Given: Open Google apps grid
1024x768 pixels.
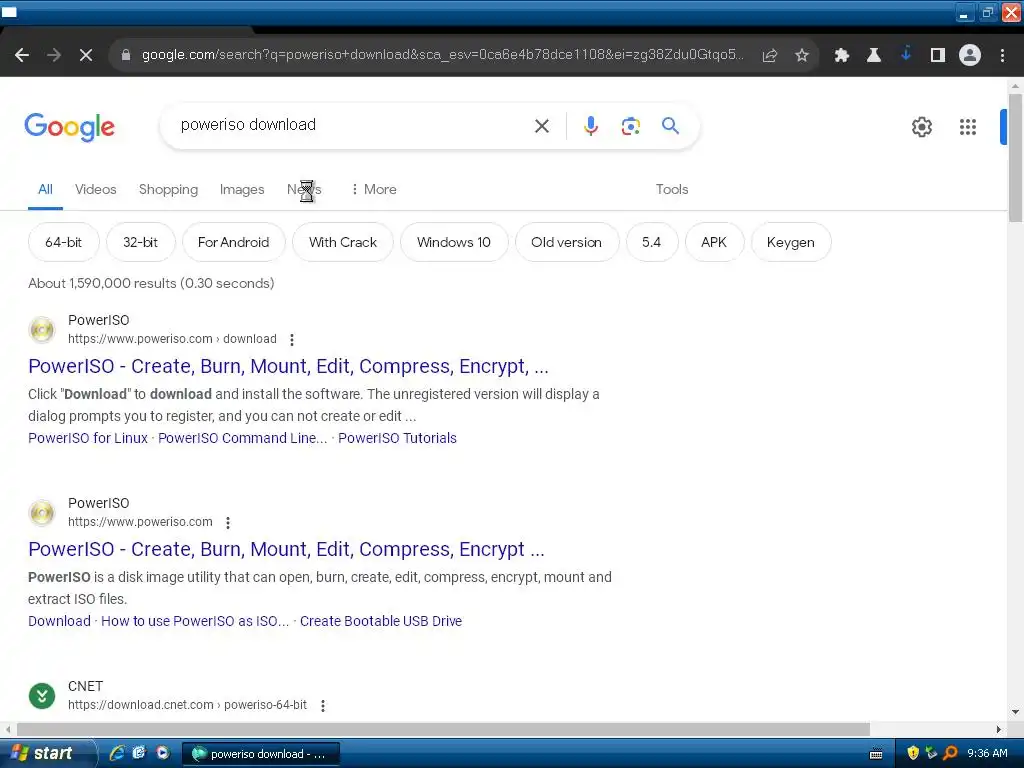Looking at the screenshot, I should pos(968,127).
